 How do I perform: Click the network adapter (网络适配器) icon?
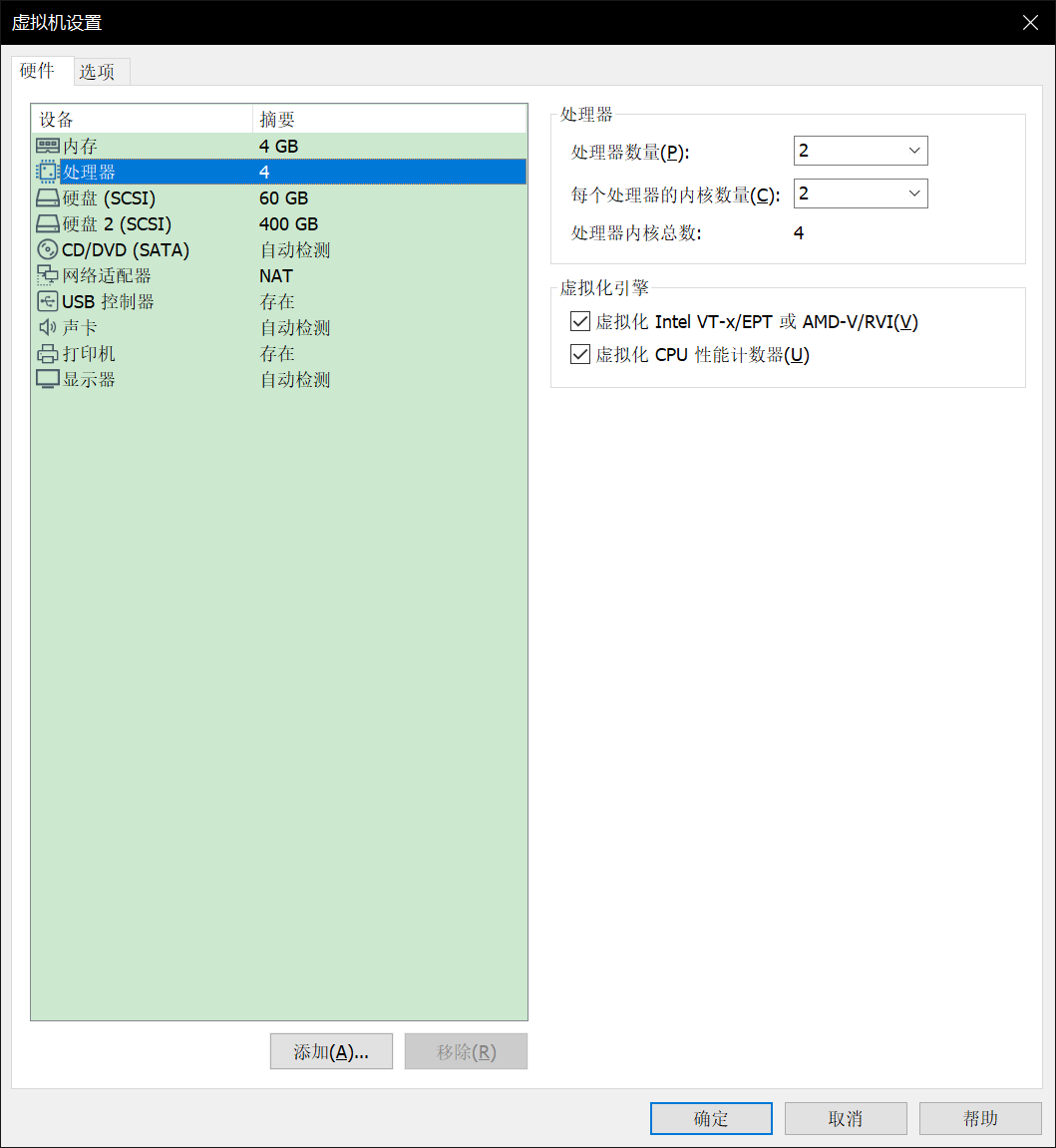[x=48, y=276]
